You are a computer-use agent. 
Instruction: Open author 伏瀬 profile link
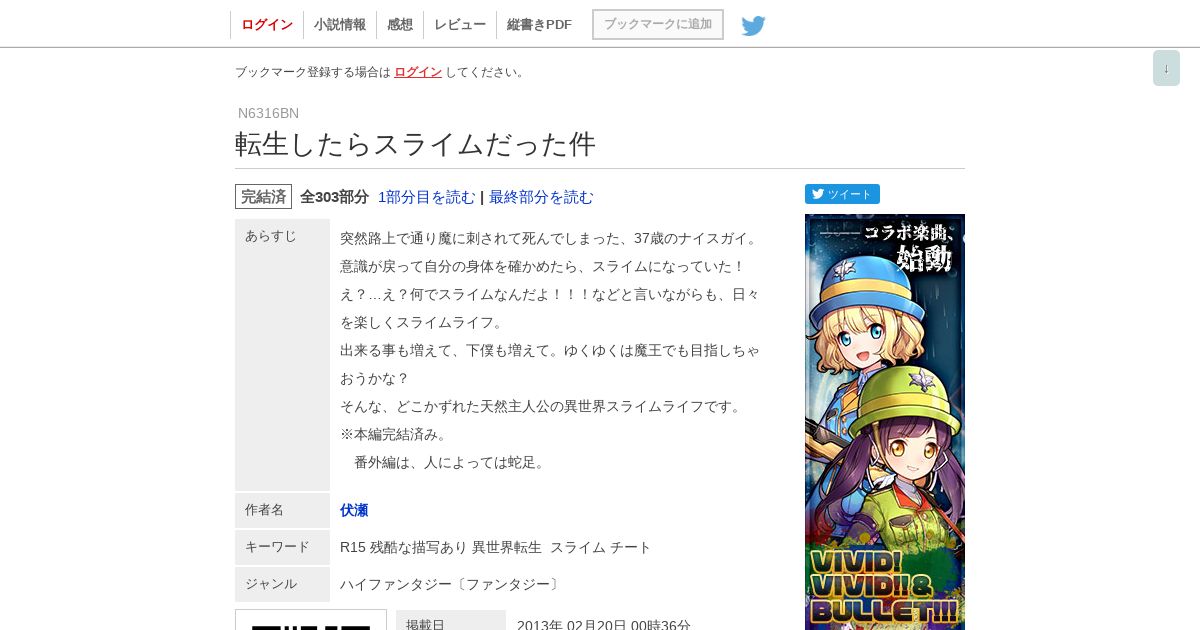pyautogui.click(x=354, y=510)
